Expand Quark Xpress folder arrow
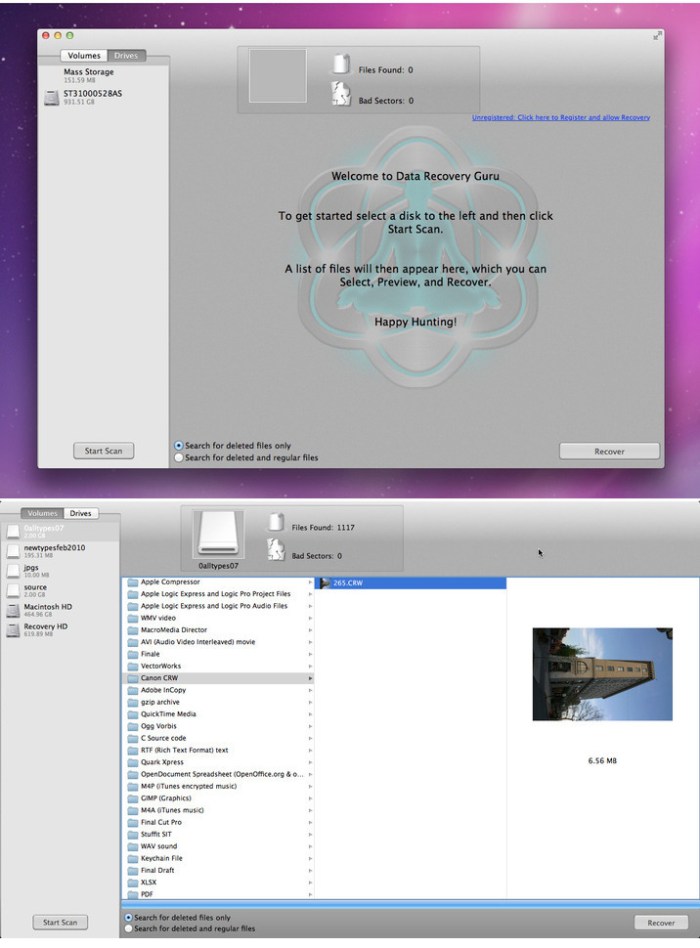 pyautogui.click(x=310, y=762)
